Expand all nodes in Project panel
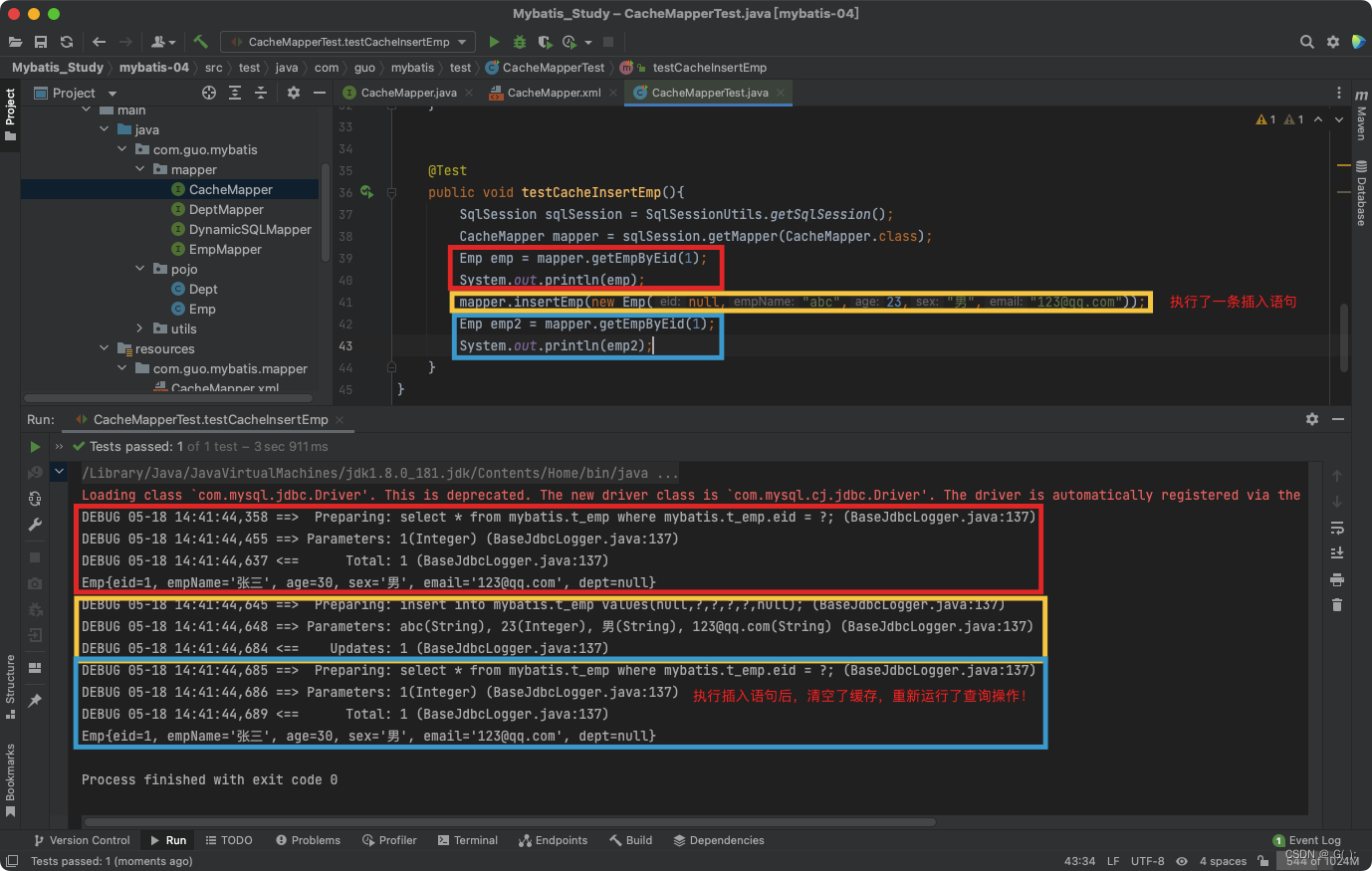The width and height of the screenshot is (1372, 871). click(x=235, y=93)
